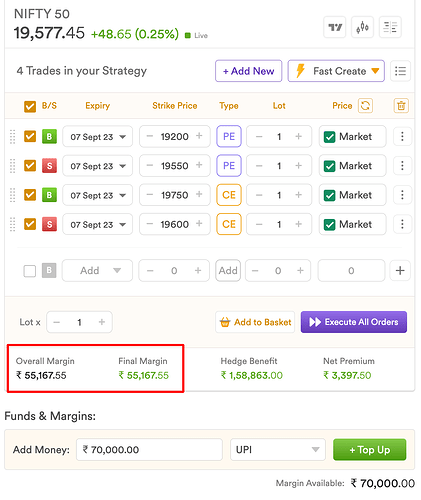The image size is (421, 500).
Task: Click the list view icon beside Fast Create
Action: [400, 71]
